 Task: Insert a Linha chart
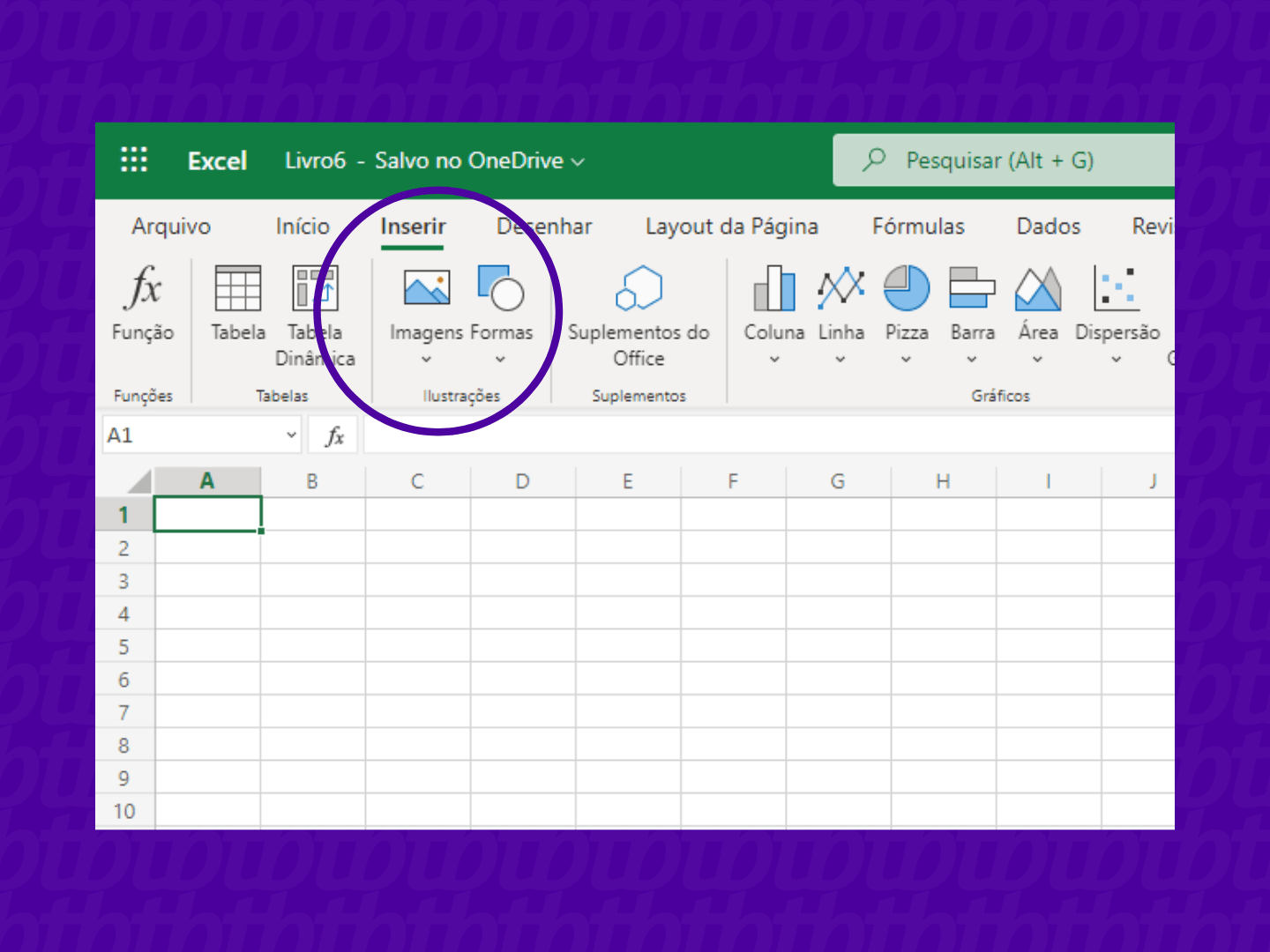coord(840,300)
